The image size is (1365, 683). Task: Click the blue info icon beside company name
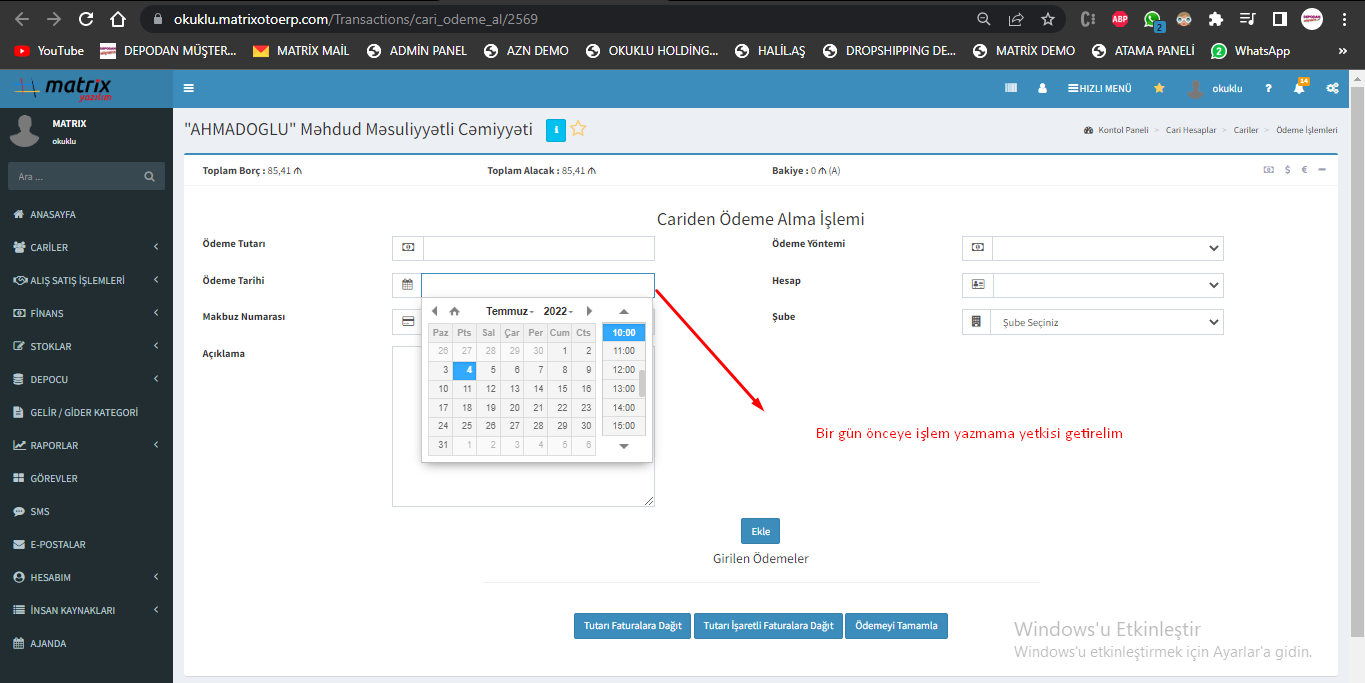click(x=556, y=129)
